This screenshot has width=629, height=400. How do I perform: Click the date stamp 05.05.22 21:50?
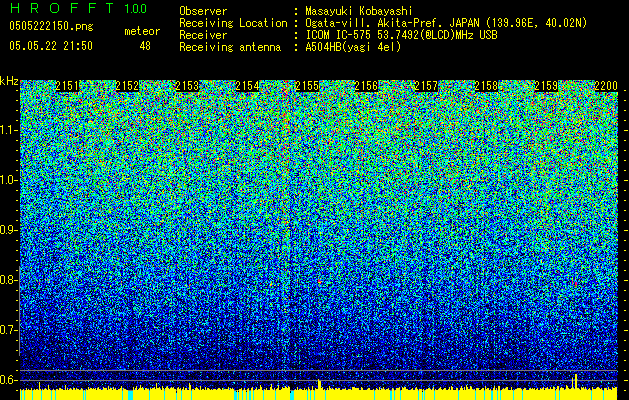[x=51, y=46]
